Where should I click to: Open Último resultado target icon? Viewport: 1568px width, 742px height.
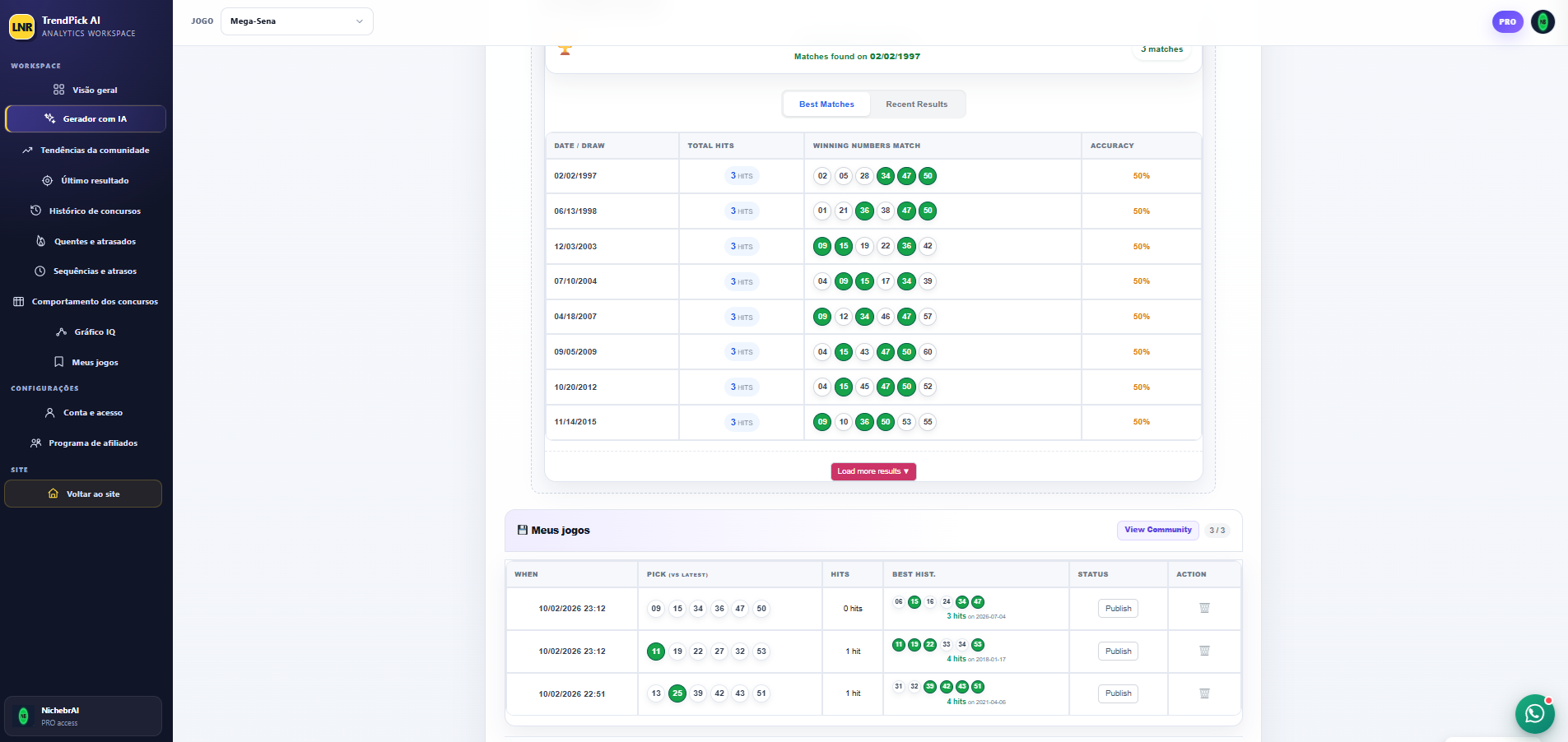(47, 181)
